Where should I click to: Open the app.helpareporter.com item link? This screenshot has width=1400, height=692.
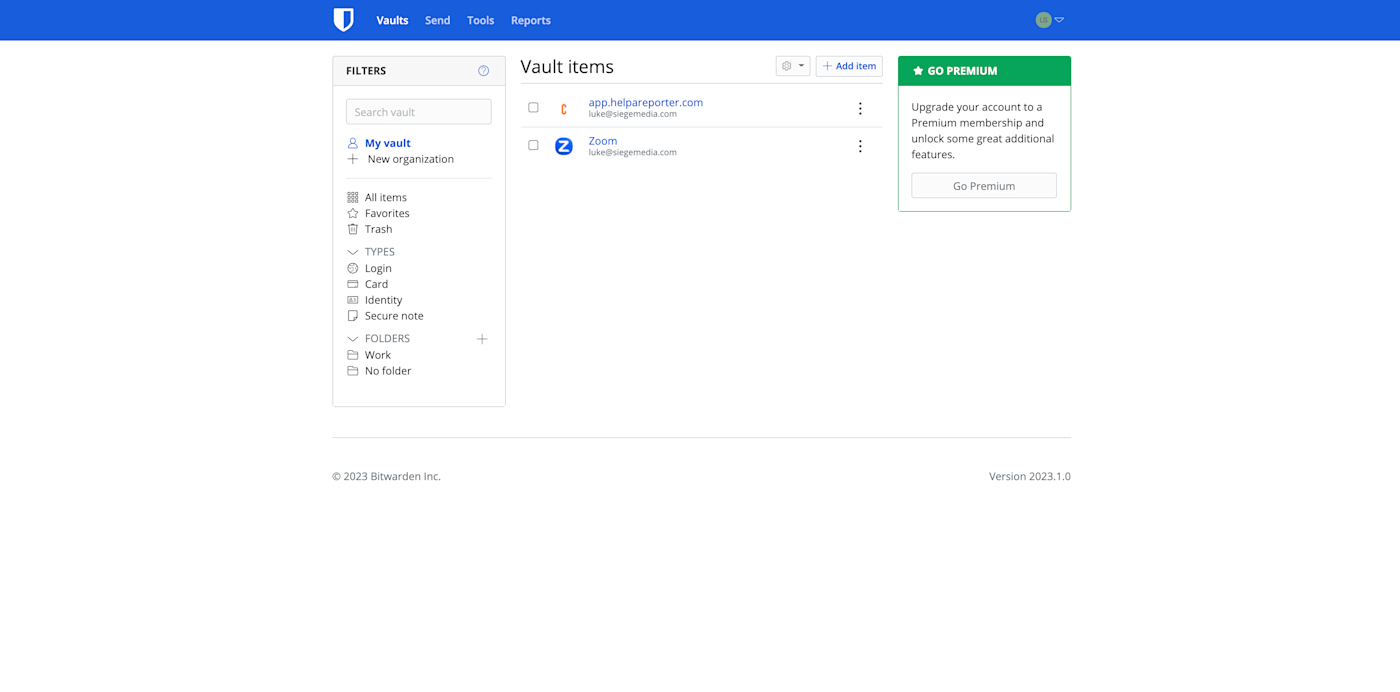645,102
